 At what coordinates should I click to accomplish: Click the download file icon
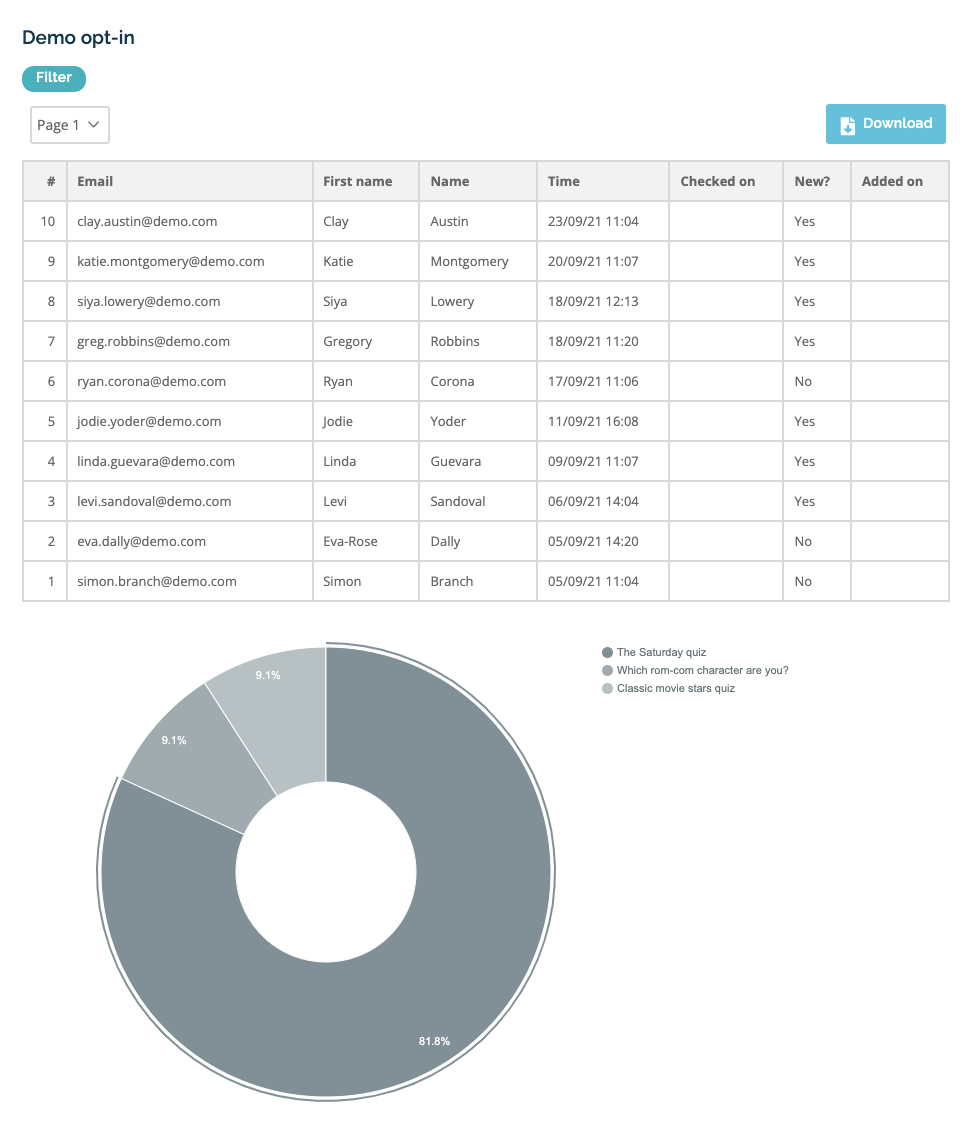click(847, 125)
